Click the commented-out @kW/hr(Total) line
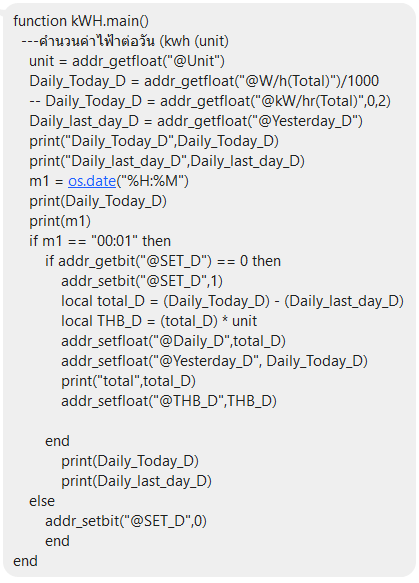Viewport: 419px width, 583px height. (210, 101)
